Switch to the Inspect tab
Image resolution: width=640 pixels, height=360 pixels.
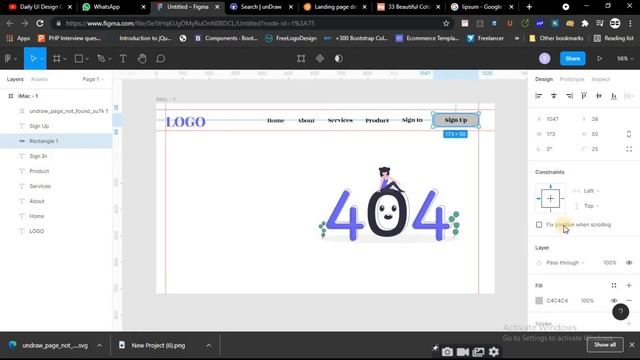coord(601,79)
